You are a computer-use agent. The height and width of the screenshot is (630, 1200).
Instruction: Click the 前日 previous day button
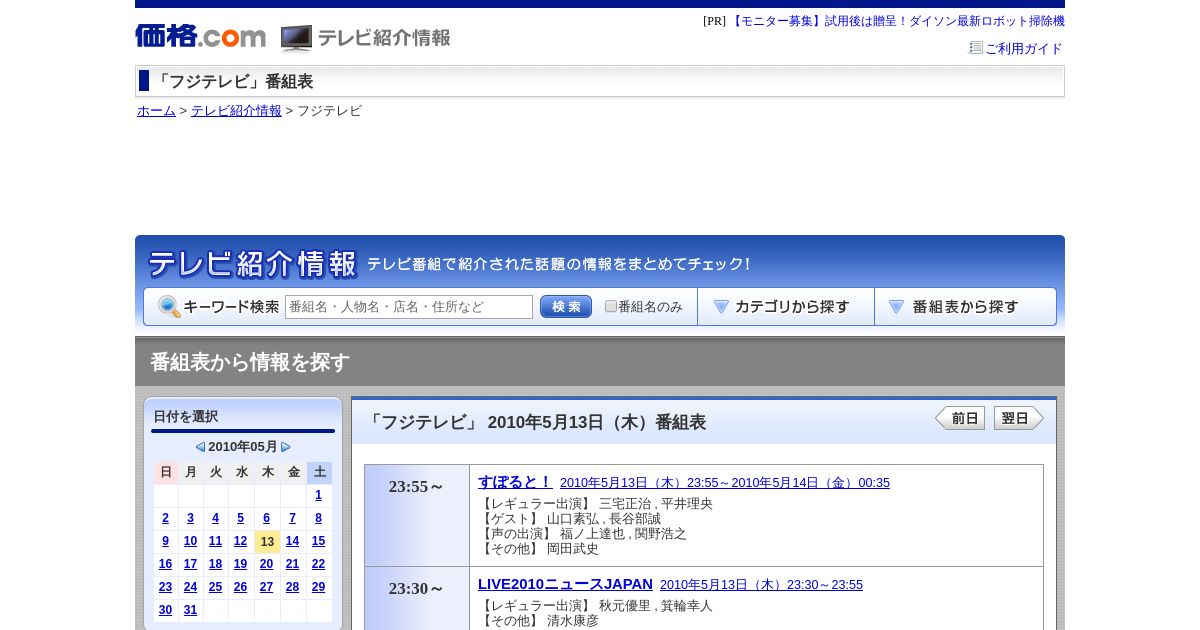click(960, 418)
